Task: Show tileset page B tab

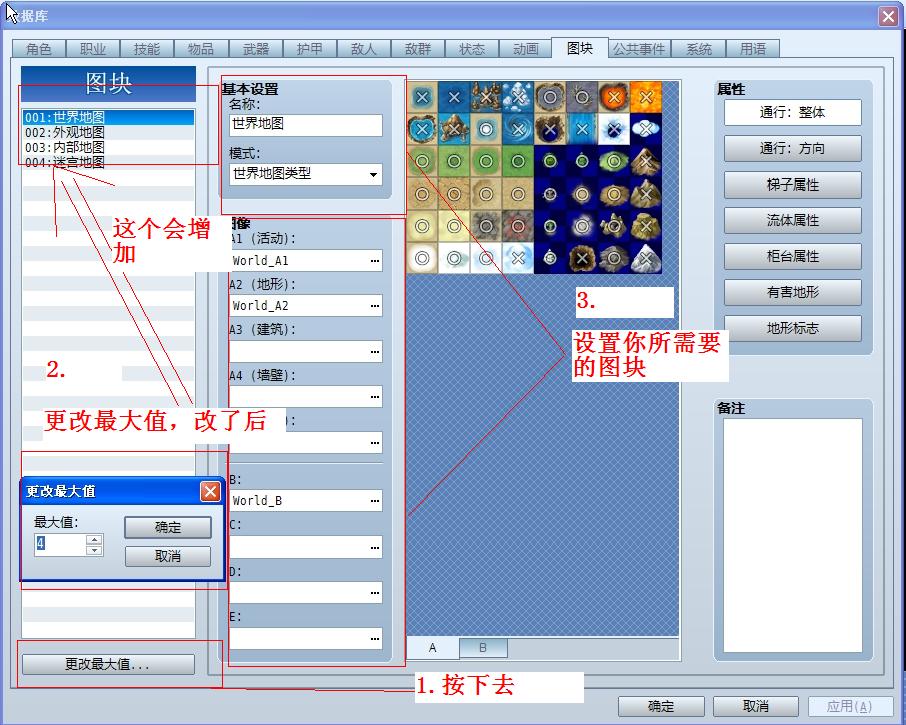Action: click(x=483, y=648)
